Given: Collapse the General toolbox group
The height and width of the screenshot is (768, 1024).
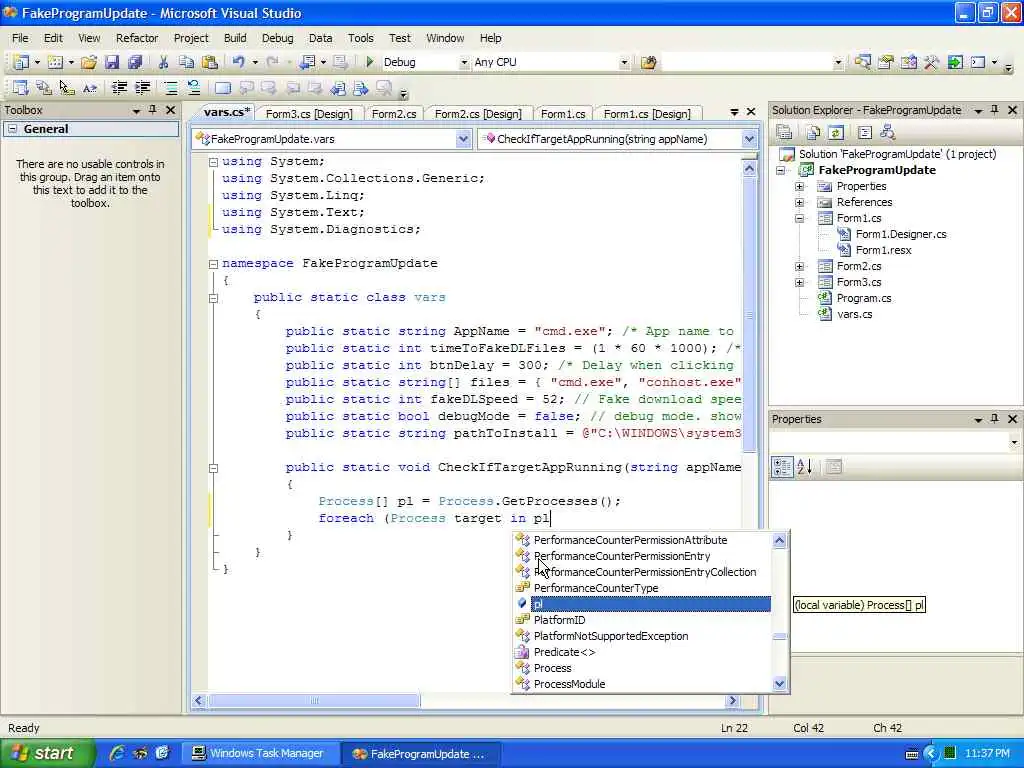Looking at the screenshot, I should (12, 129).
